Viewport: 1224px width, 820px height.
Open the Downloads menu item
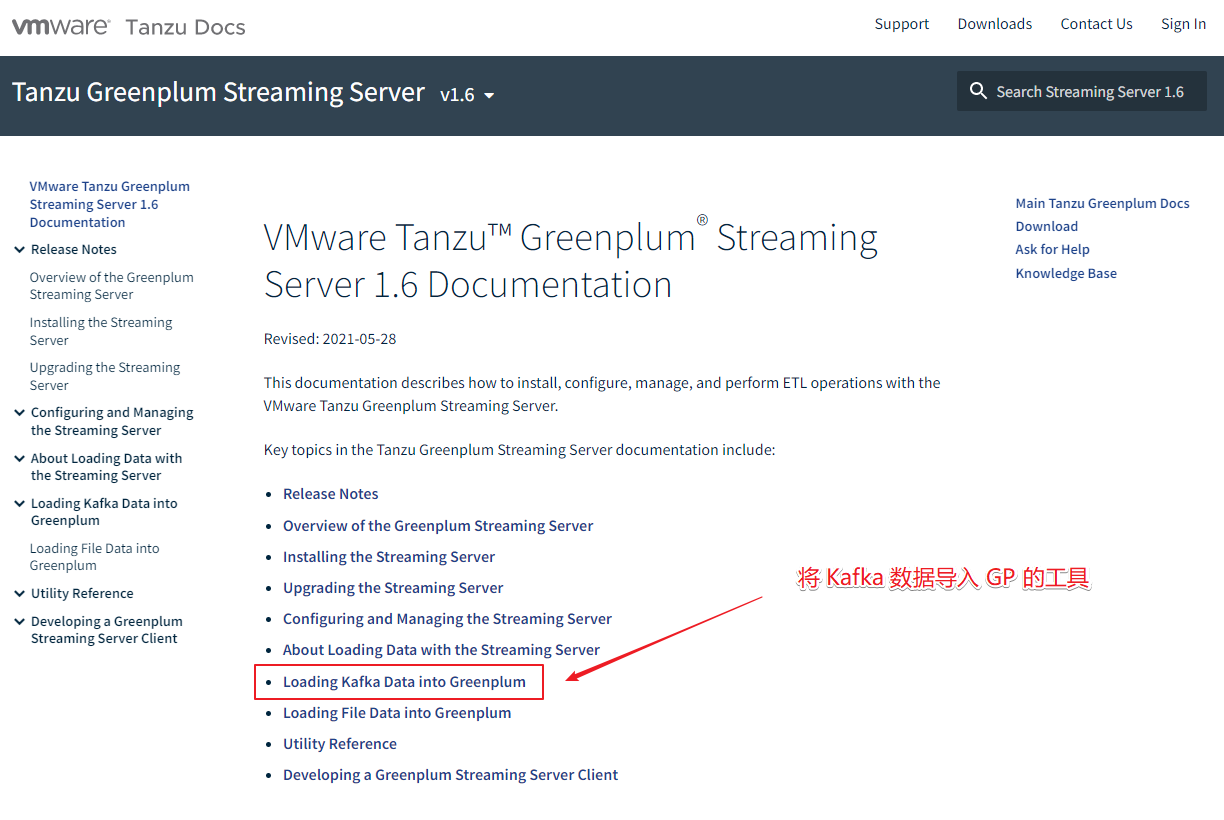(994, 24)
